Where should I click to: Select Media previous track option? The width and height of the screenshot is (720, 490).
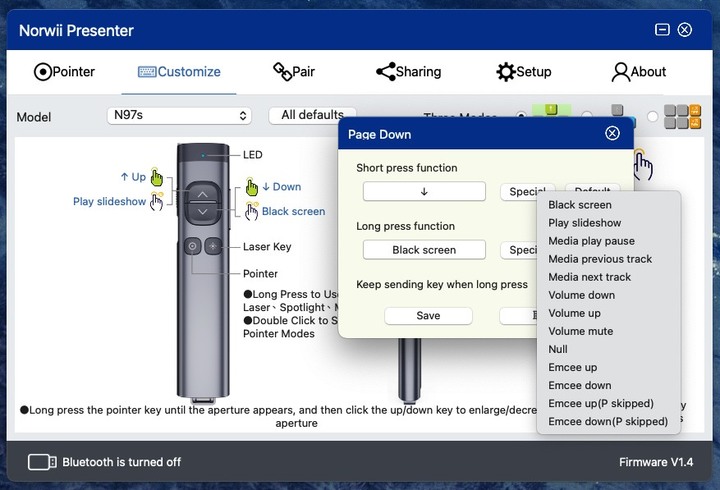click(600, 259)
